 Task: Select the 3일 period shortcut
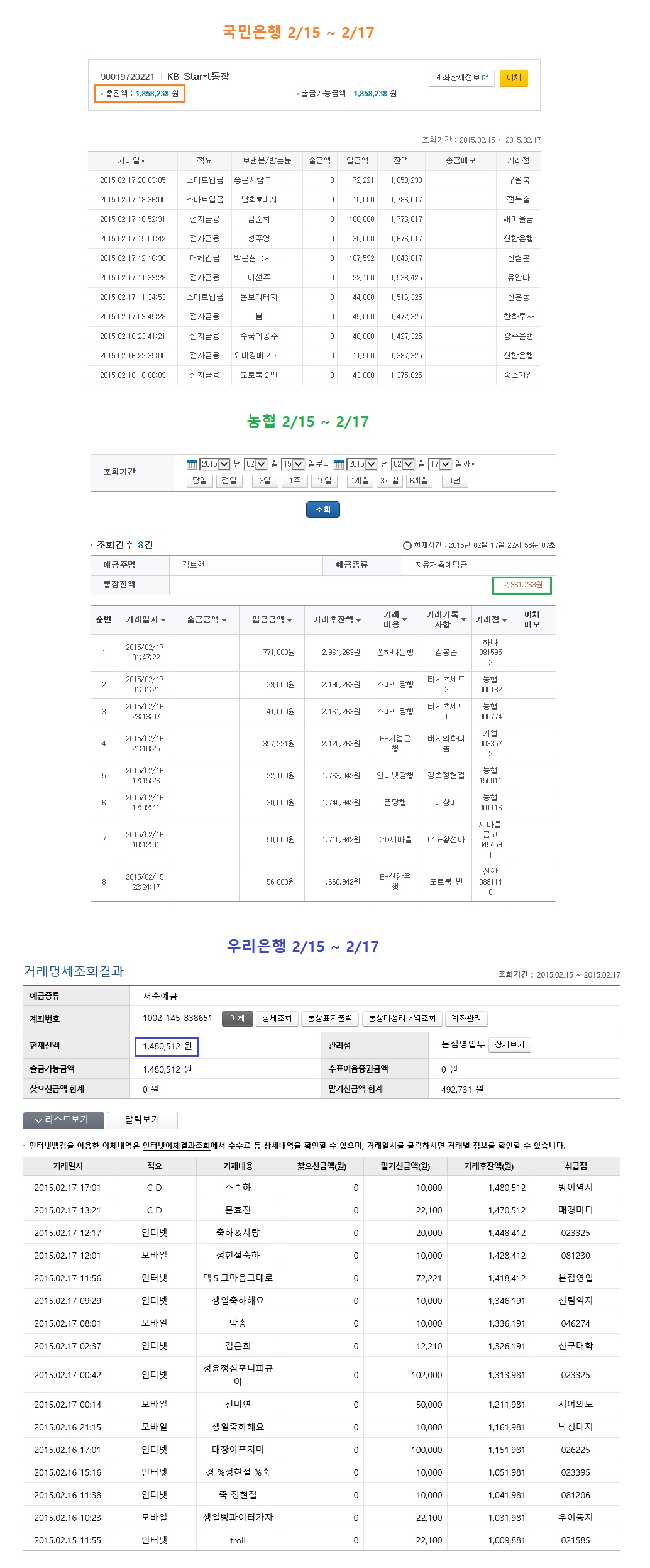point(265,481)
